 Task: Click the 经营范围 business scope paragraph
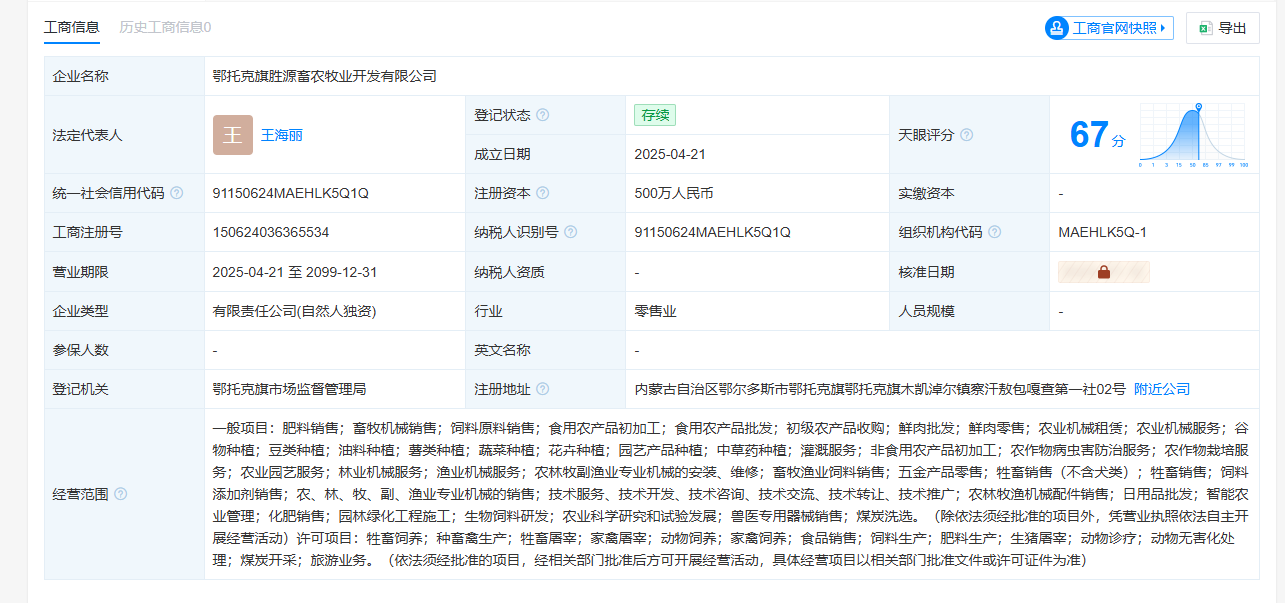pos(730,494)
